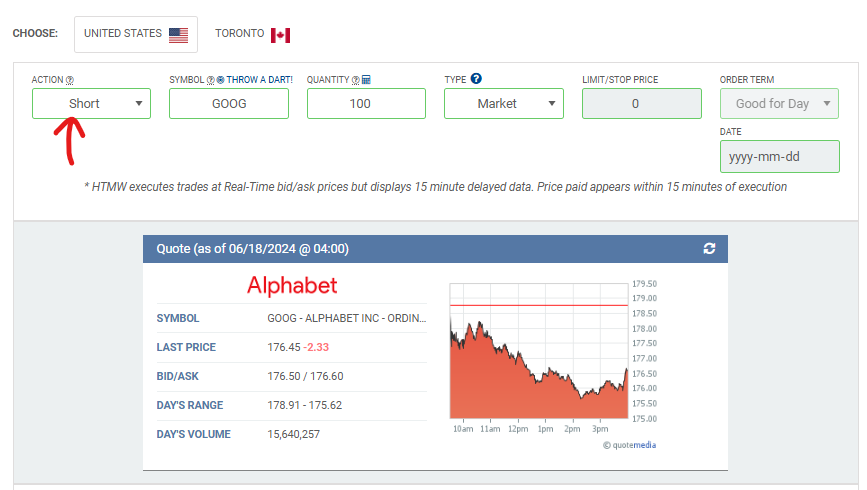The width and height of the screenshot is (867, 490).
Task: Click the quotemedia link under chart
Action: pyautogui.click(x=634, y=445)
